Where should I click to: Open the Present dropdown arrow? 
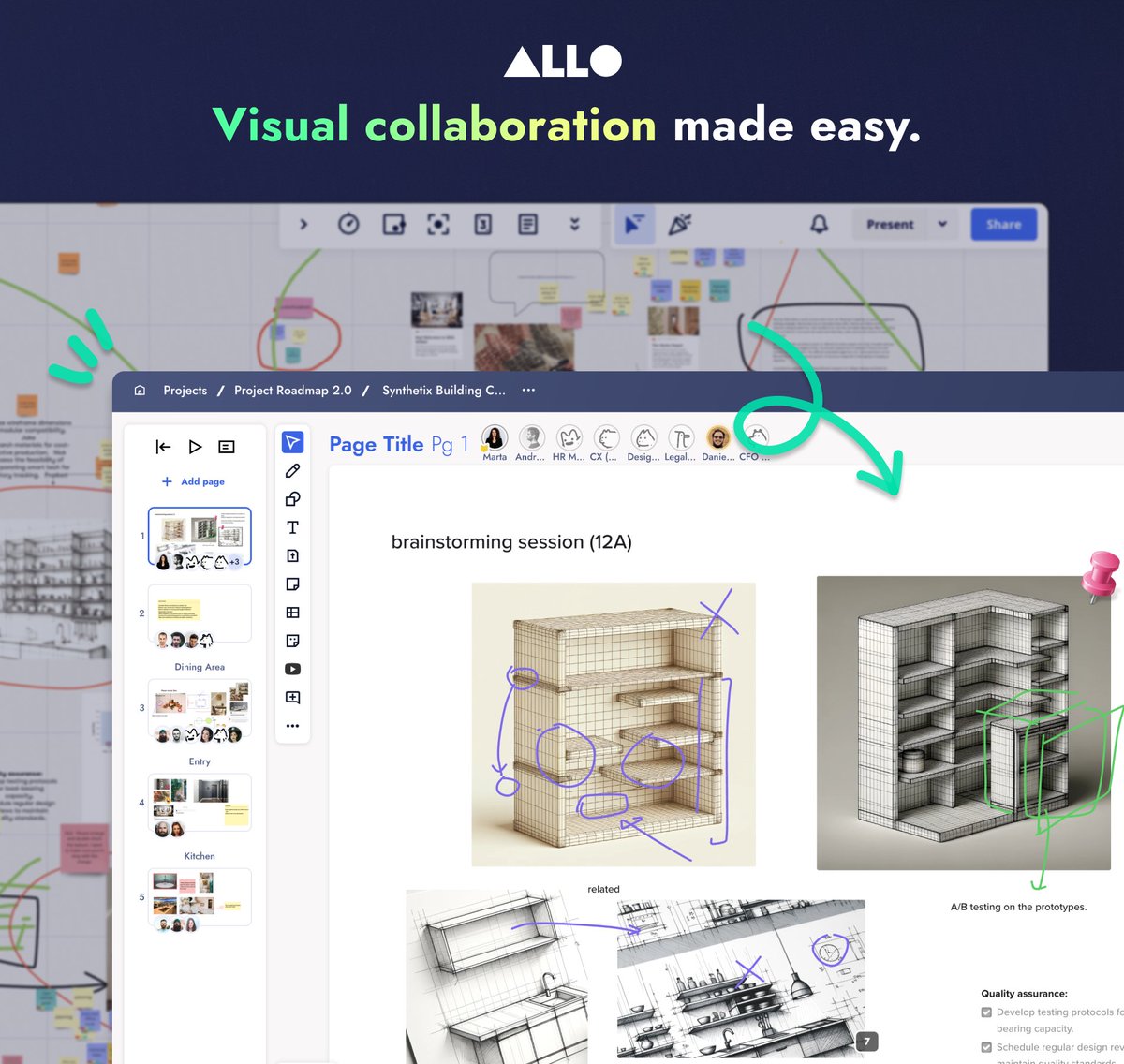coord(942,224)
